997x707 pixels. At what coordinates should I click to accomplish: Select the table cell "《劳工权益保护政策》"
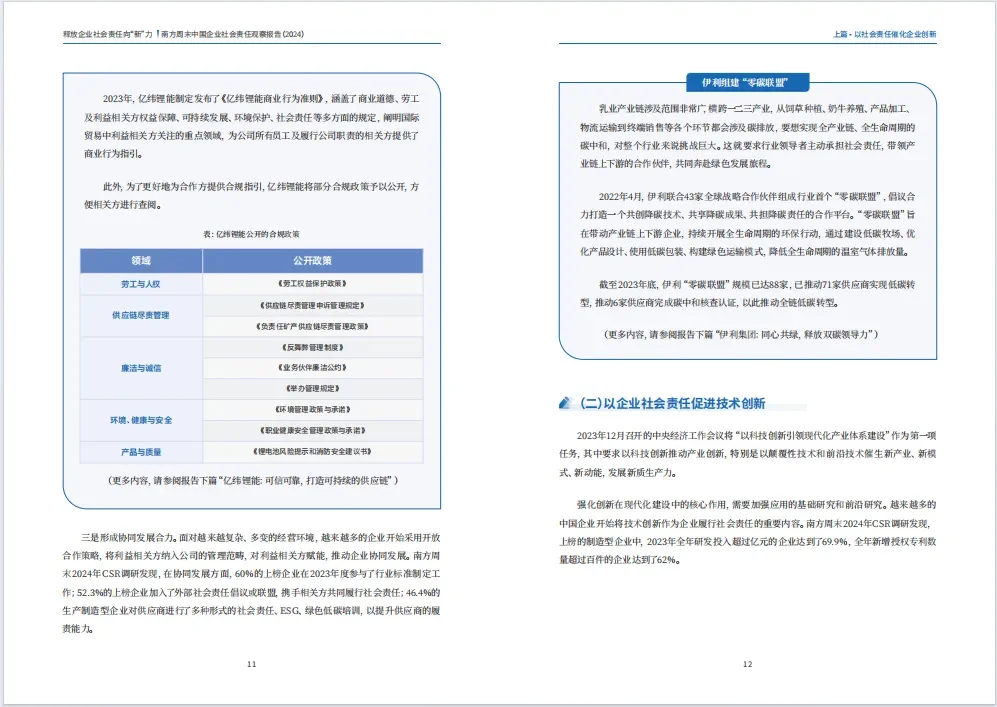pyautogui.click(x=313, y=284)
